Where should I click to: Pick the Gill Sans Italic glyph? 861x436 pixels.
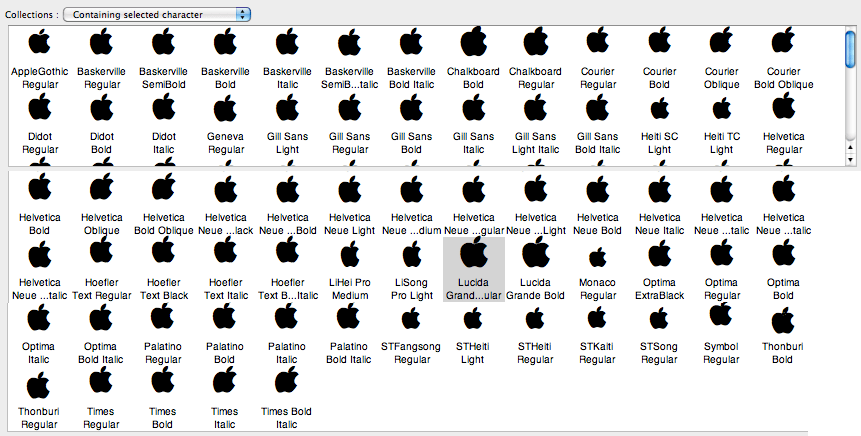tap(473, 108)
